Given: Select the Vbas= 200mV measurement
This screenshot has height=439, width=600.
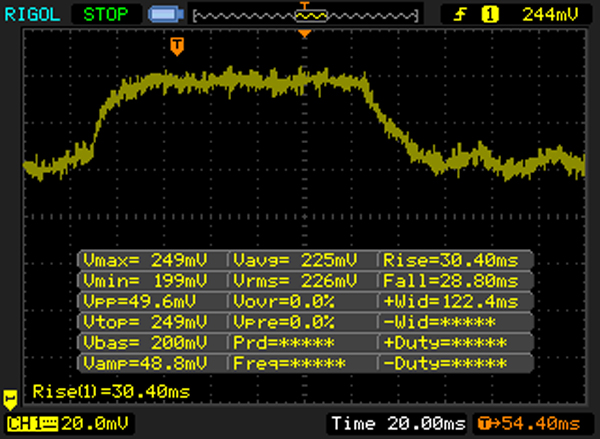Looking at the screenshot, I should pyautogui.click(x=145, y=343).
